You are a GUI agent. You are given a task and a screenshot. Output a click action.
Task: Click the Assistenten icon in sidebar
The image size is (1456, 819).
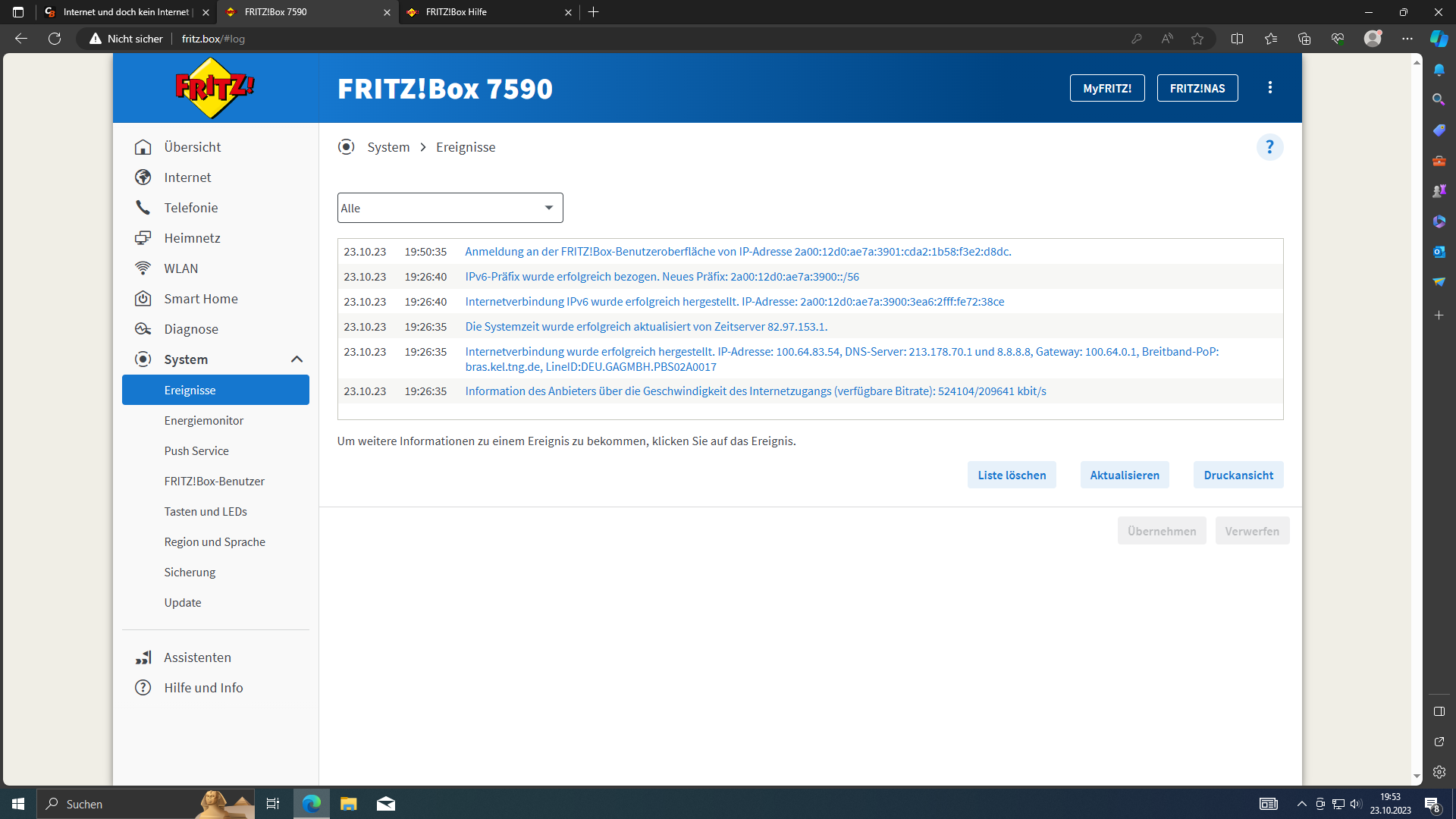coord(143,657)
